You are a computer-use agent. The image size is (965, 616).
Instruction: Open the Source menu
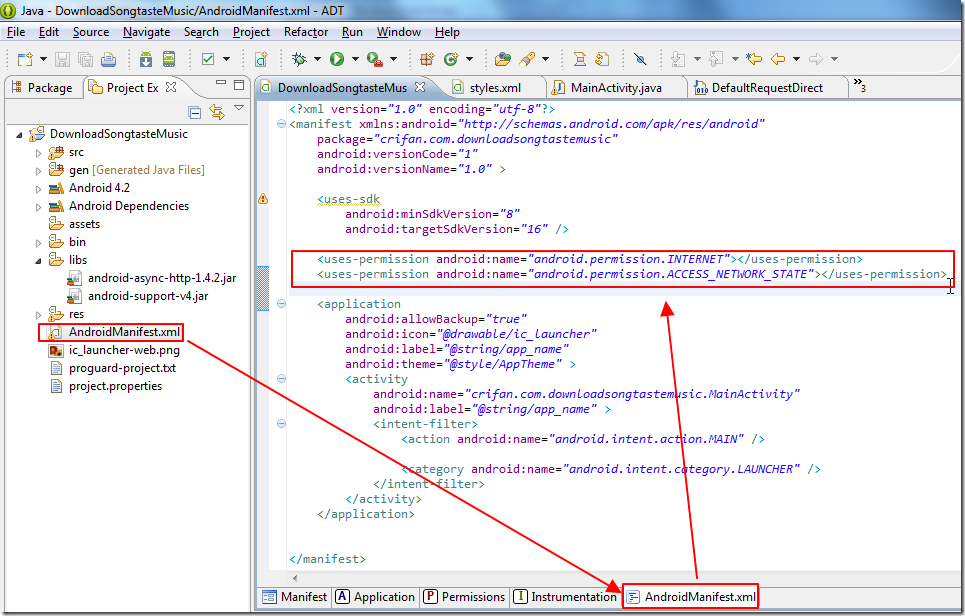point(90,32)
